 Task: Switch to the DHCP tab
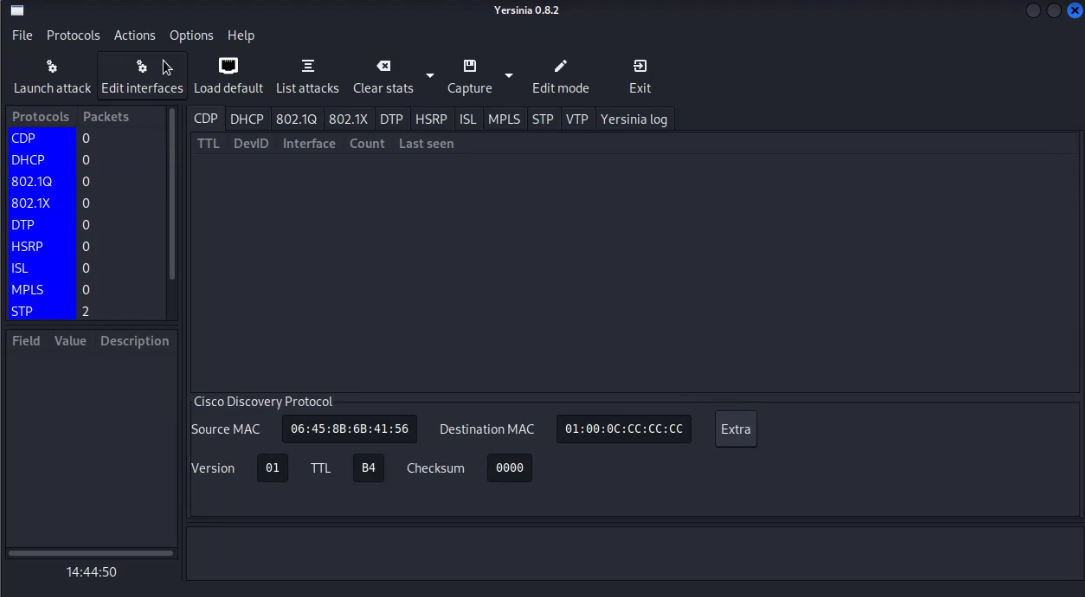[247, 119]
